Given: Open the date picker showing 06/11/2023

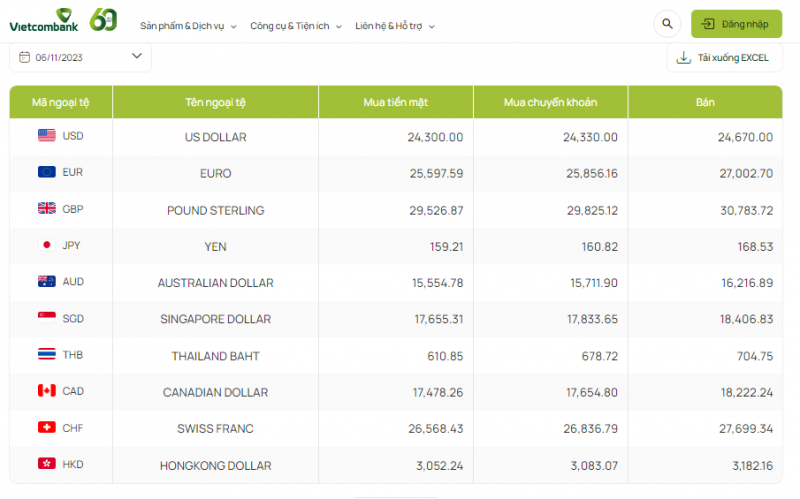Looking at the screenshot, I should (80, 57).
